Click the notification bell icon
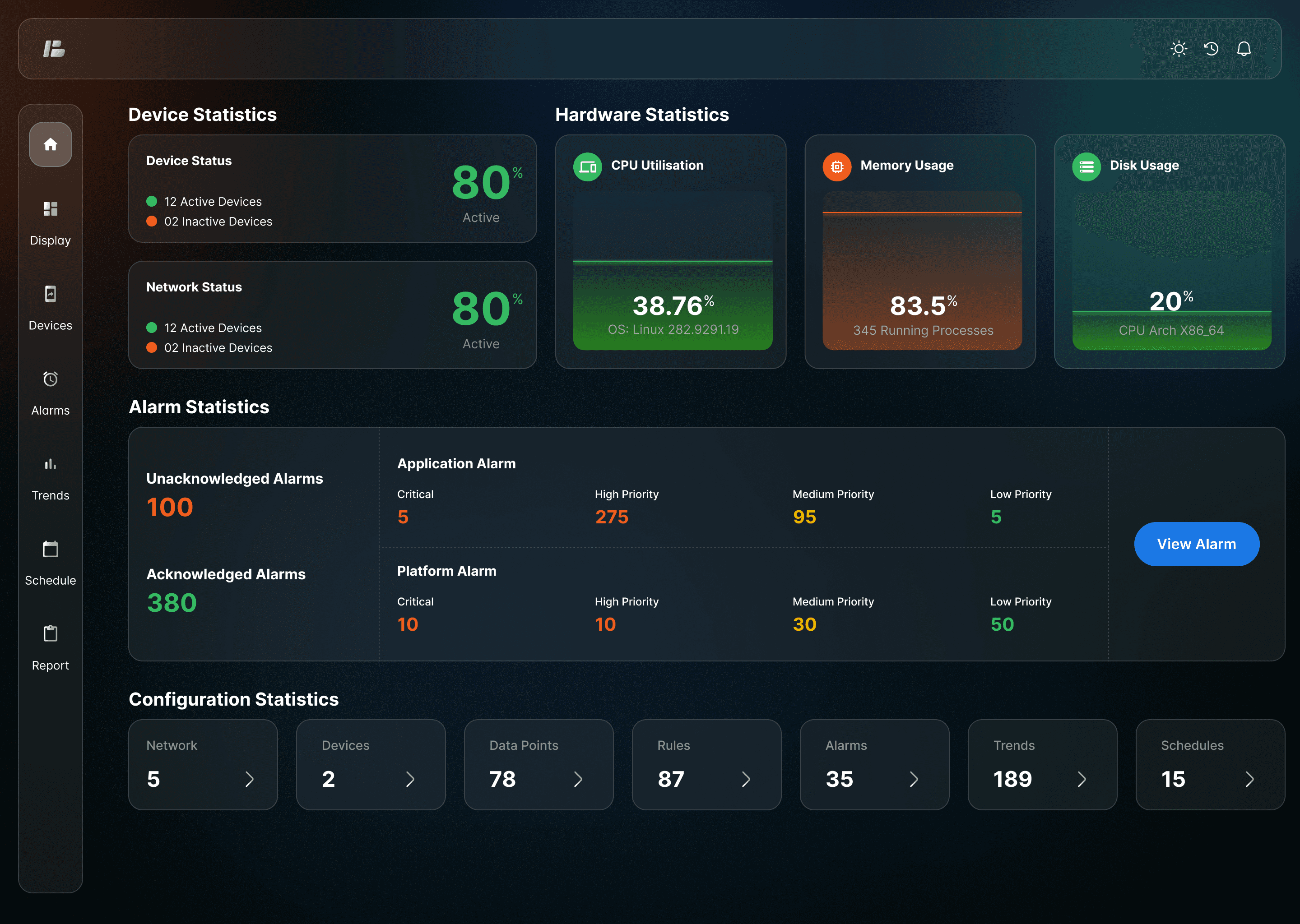Screen dimensions: 1300x924 tap(1244, 49)
